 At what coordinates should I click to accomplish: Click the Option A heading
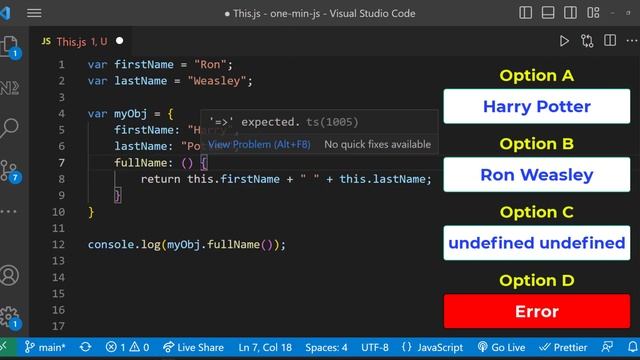pos(537,76)
